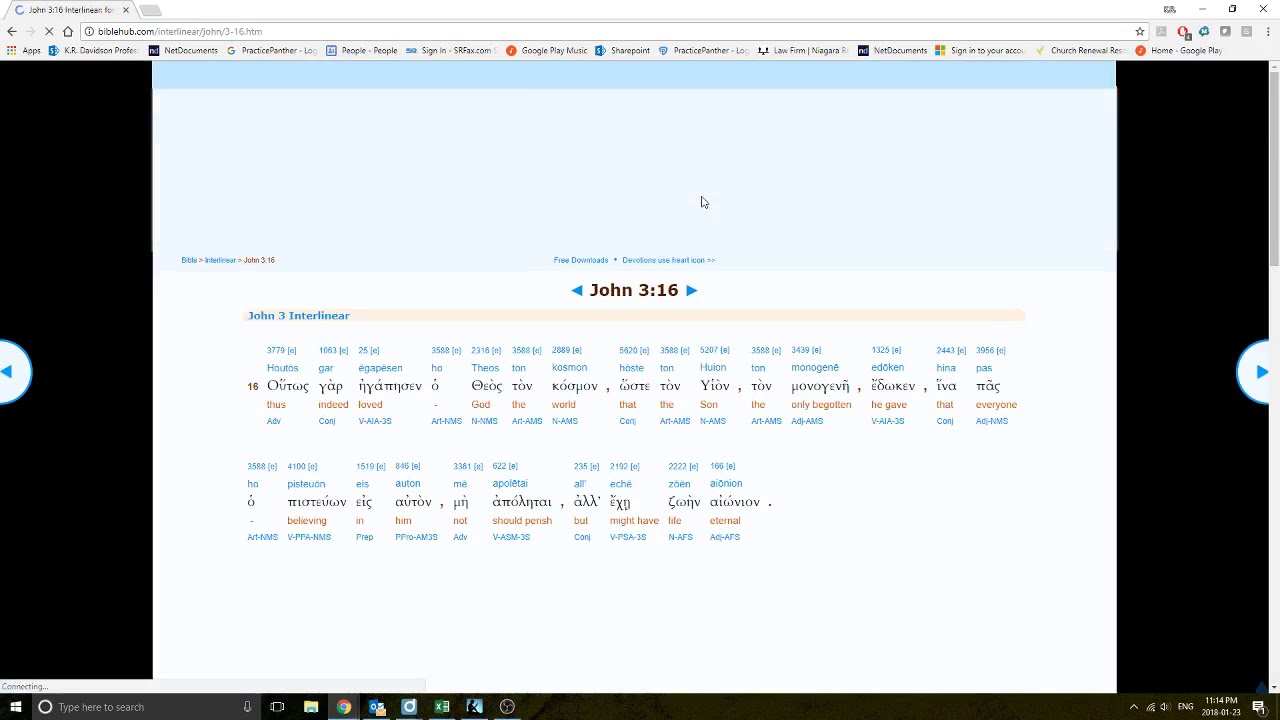Click the John 3 Interlinear heading link

point(298,316)
